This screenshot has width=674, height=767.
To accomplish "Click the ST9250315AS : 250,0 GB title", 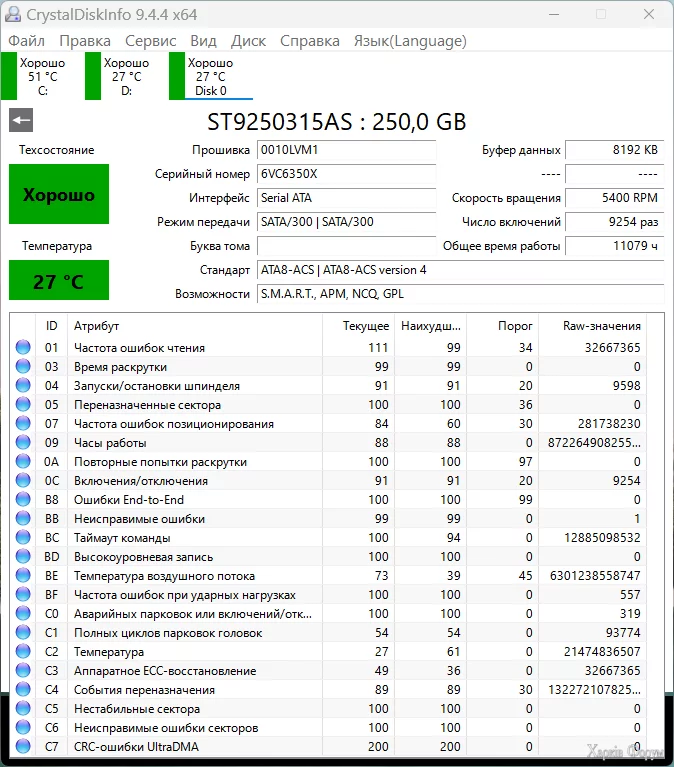I will point(337,122).
